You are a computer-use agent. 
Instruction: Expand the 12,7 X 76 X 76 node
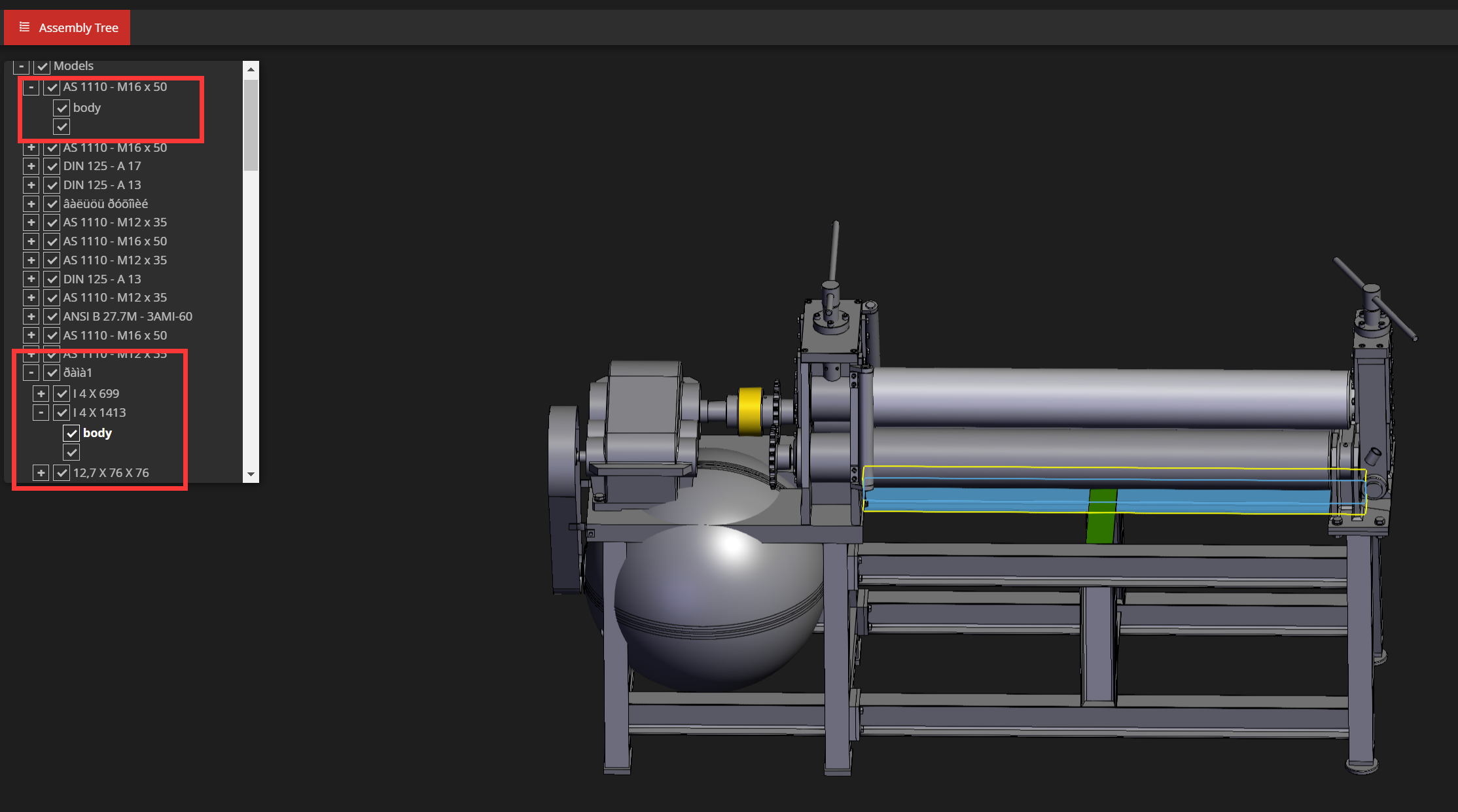[40, 472]
